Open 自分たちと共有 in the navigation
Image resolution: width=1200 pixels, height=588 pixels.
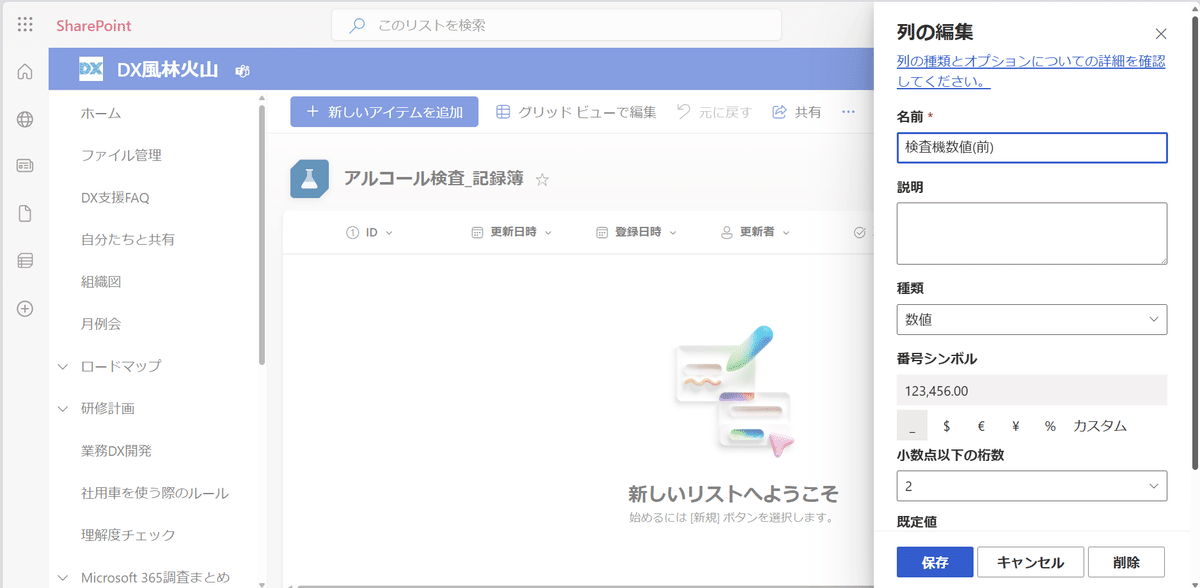pyautogui.click(x=128, y=240)
